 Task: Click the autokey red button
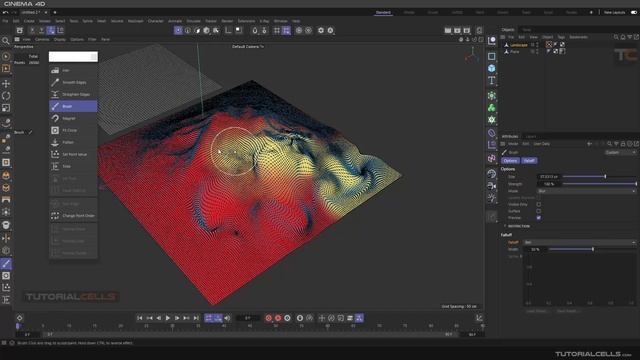[x=278, y=318]
